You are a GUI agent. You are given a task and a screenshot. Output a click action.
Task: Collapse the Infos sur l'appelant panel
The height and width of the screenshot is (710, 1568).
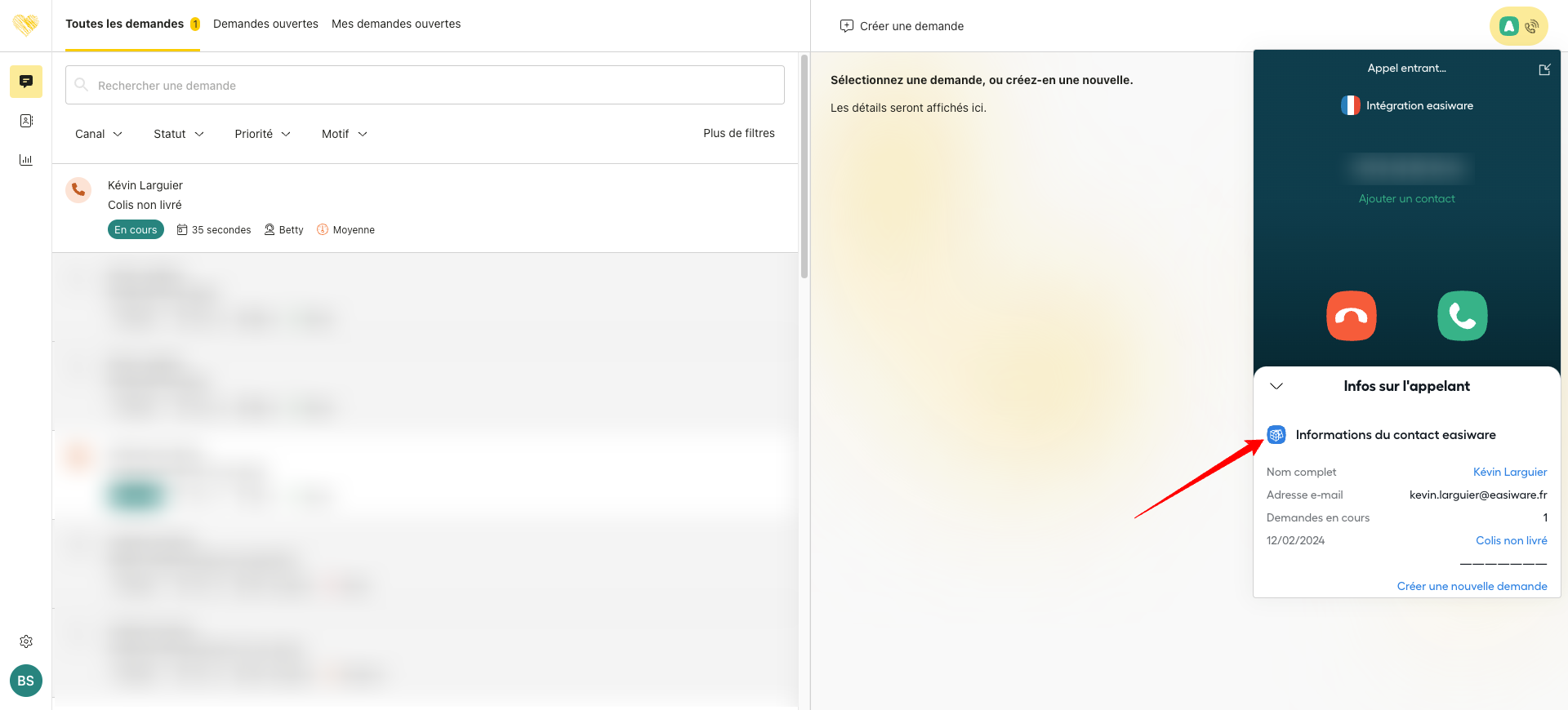(x=1276, y=386)
